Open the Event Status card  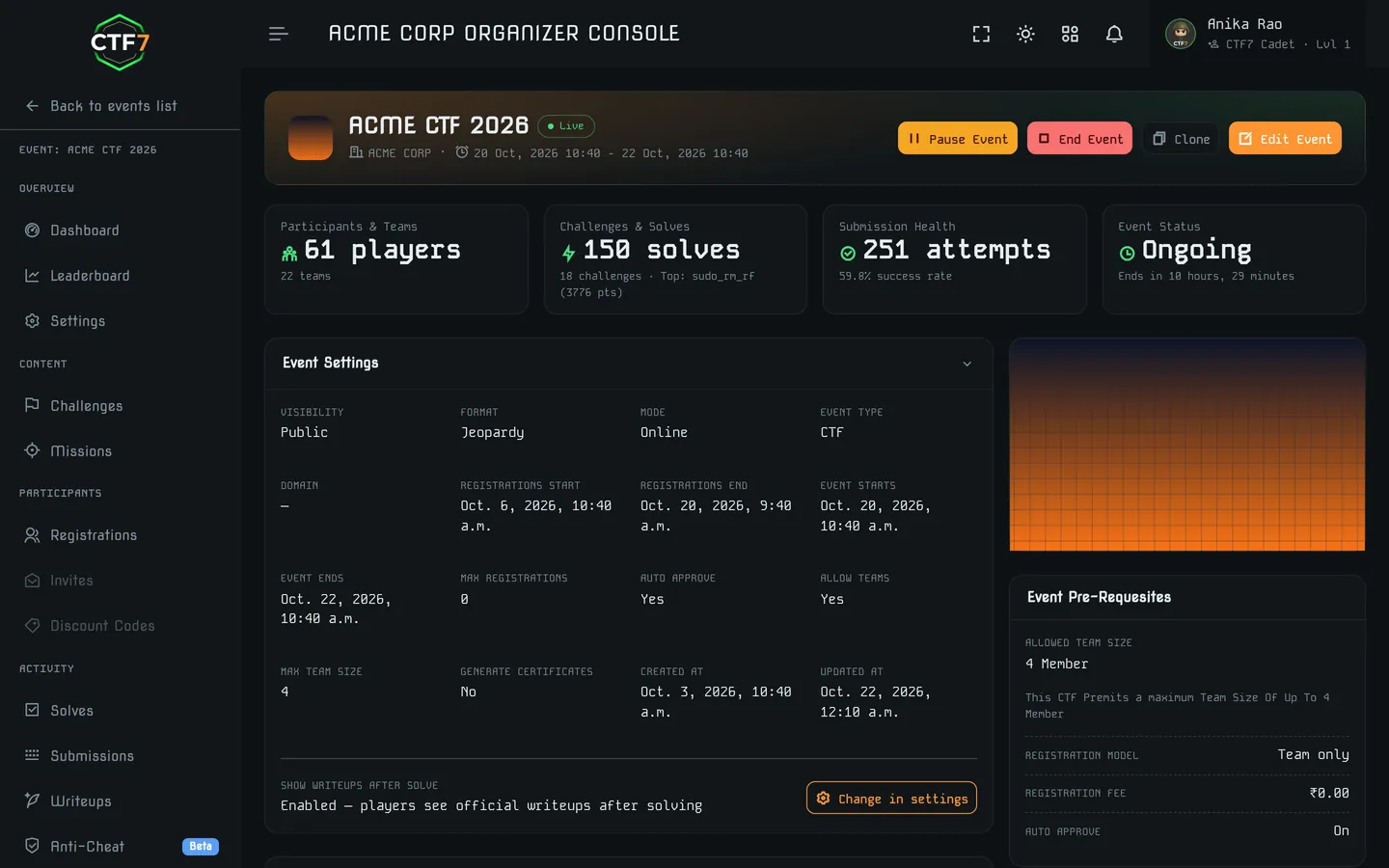pyautogui.click(x=1234, y=259)
